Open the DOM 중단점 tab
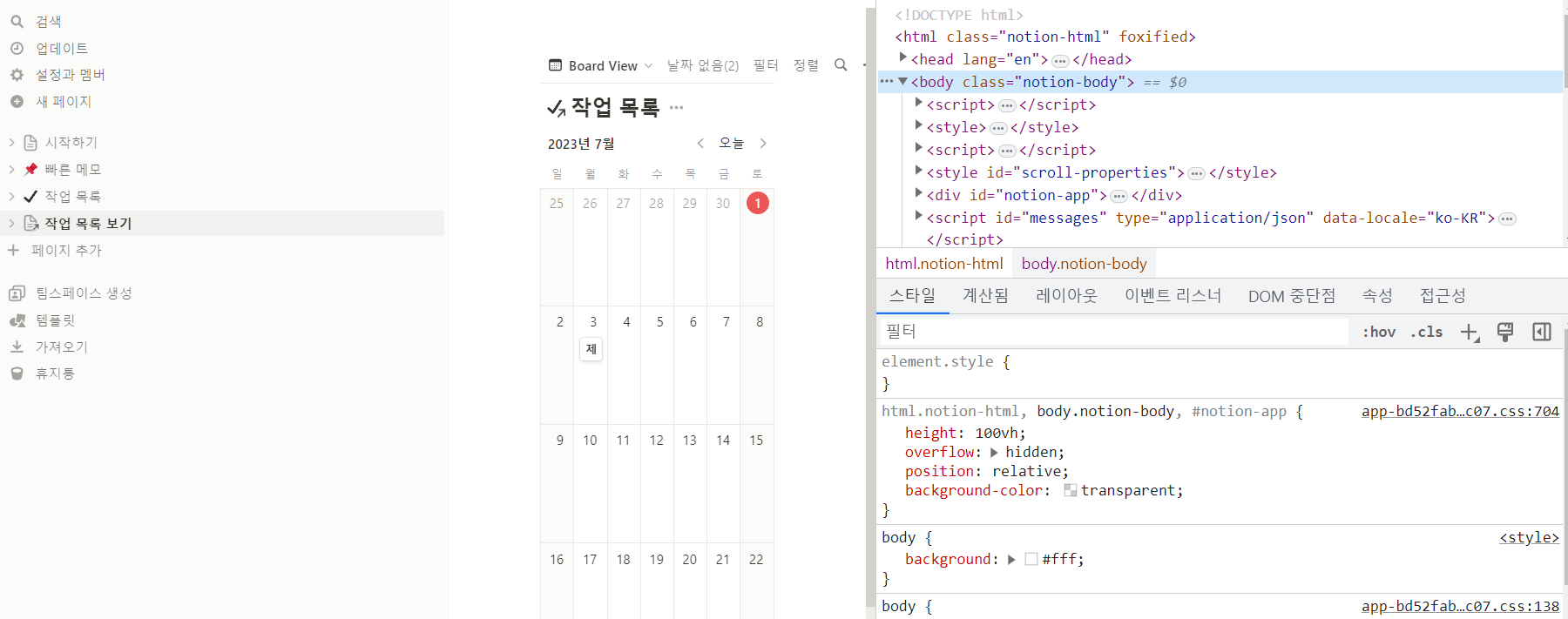Viewport: 1568px width, 619px height. [1292, 296]
